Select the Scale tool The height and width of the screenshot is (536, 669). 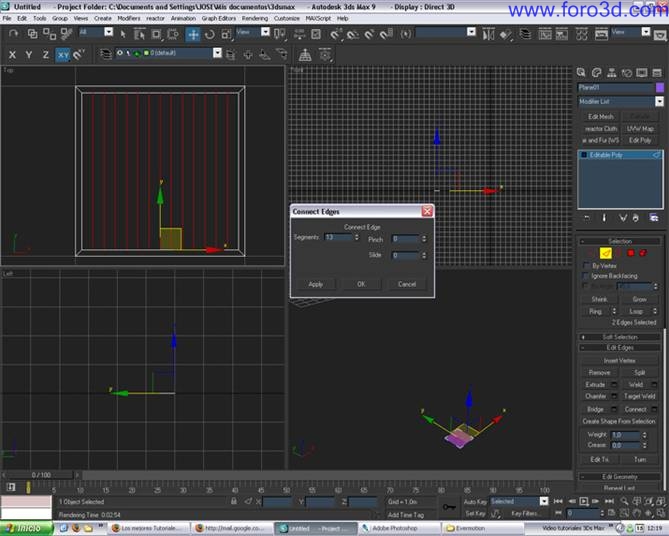[226, 34]
